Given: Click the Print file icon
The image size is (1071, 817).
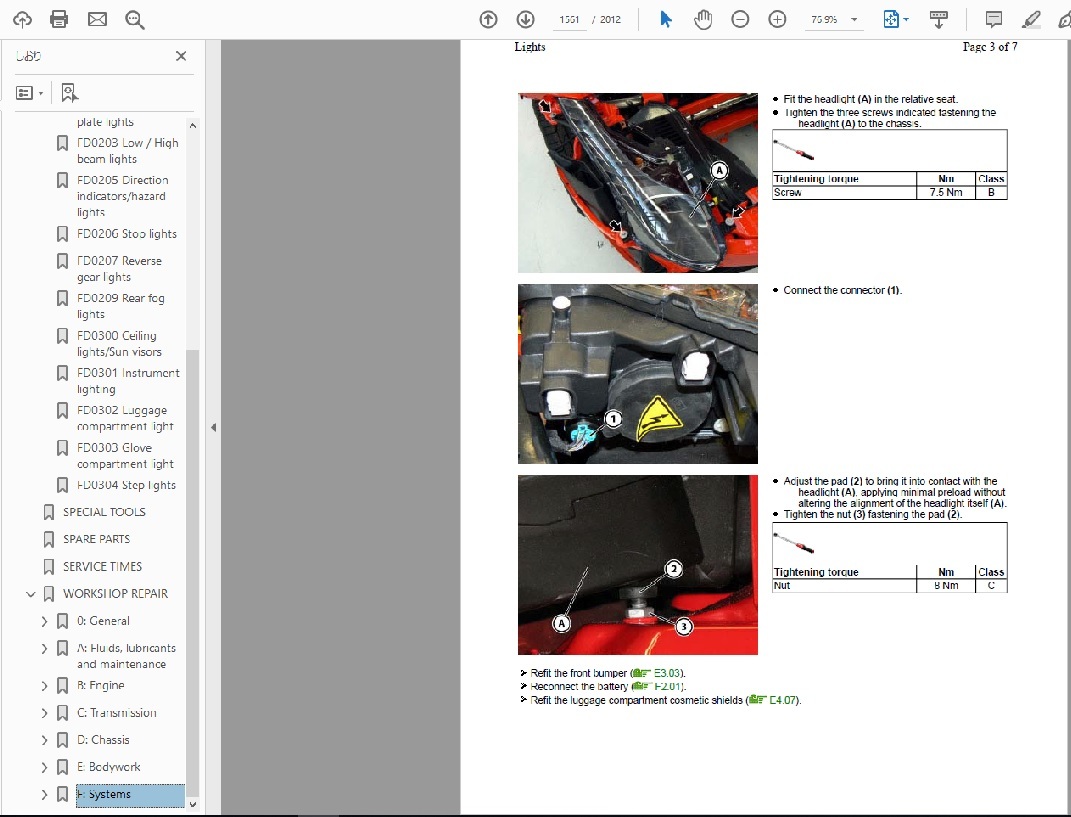Looking at the screenshot, I should pyautogui.click(x=59, y=19).
